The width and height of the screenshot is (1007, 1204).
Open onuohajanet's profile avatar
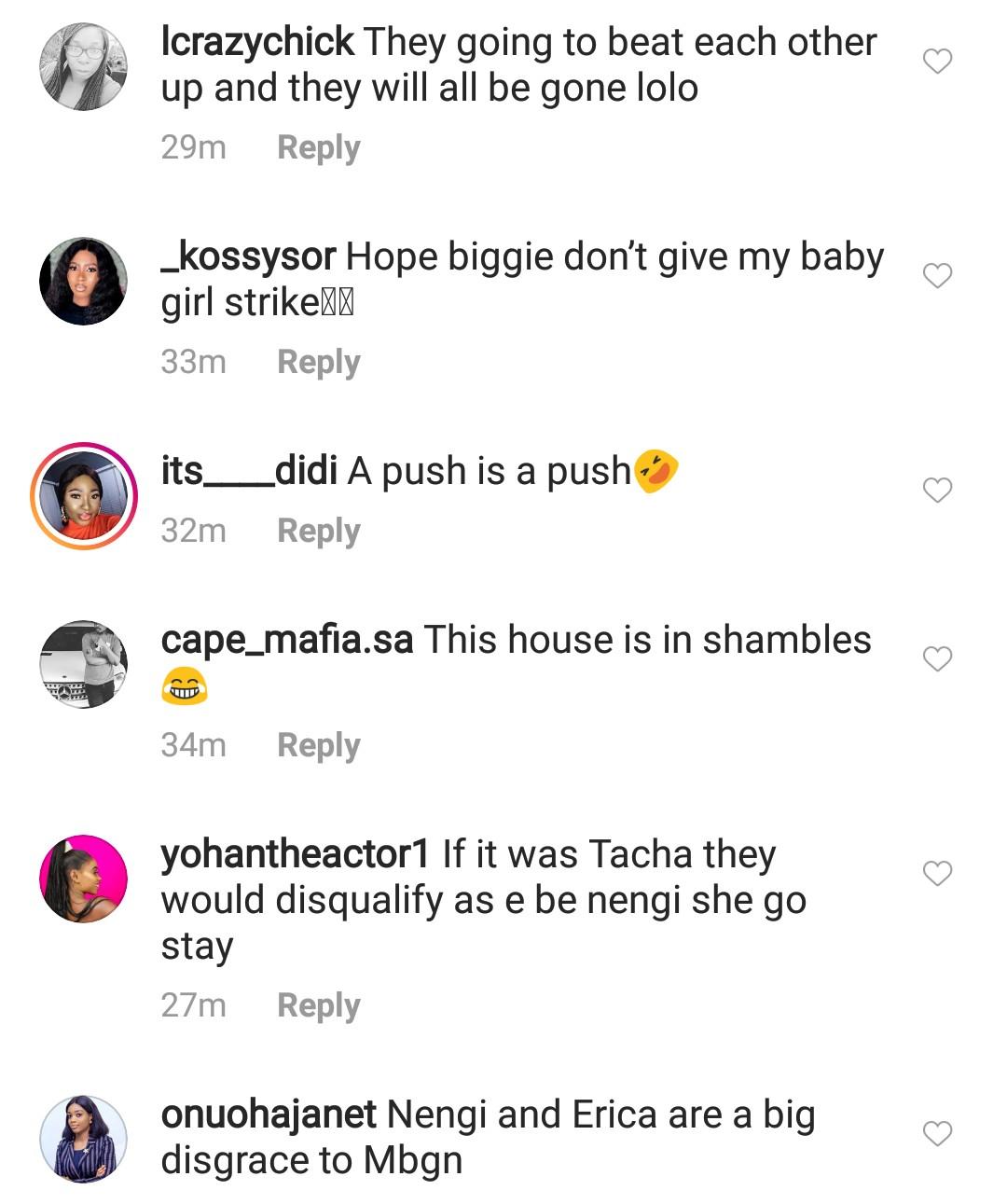[83, 1139]
